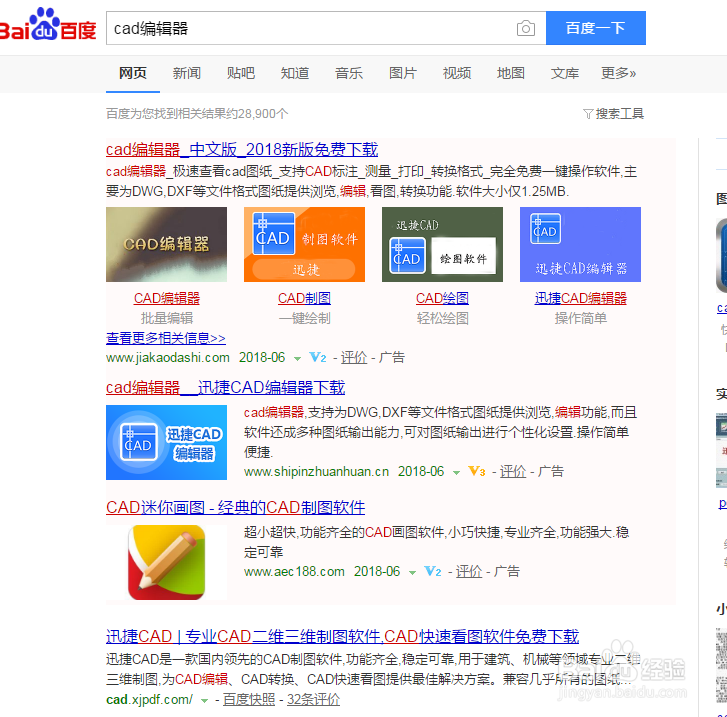Click the purple 迅捷CAD编辑器 thumbnail

click(580, 244)
